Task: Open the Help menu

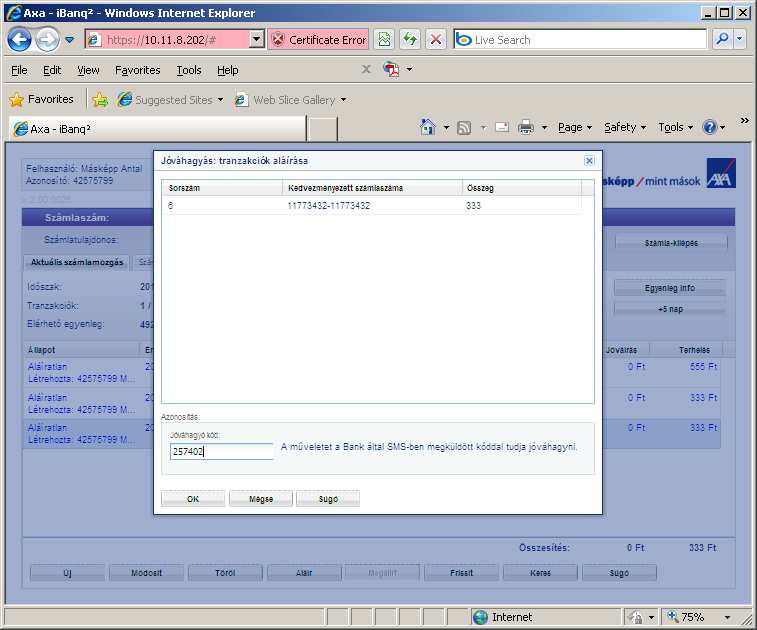Action: click(227, 70)
